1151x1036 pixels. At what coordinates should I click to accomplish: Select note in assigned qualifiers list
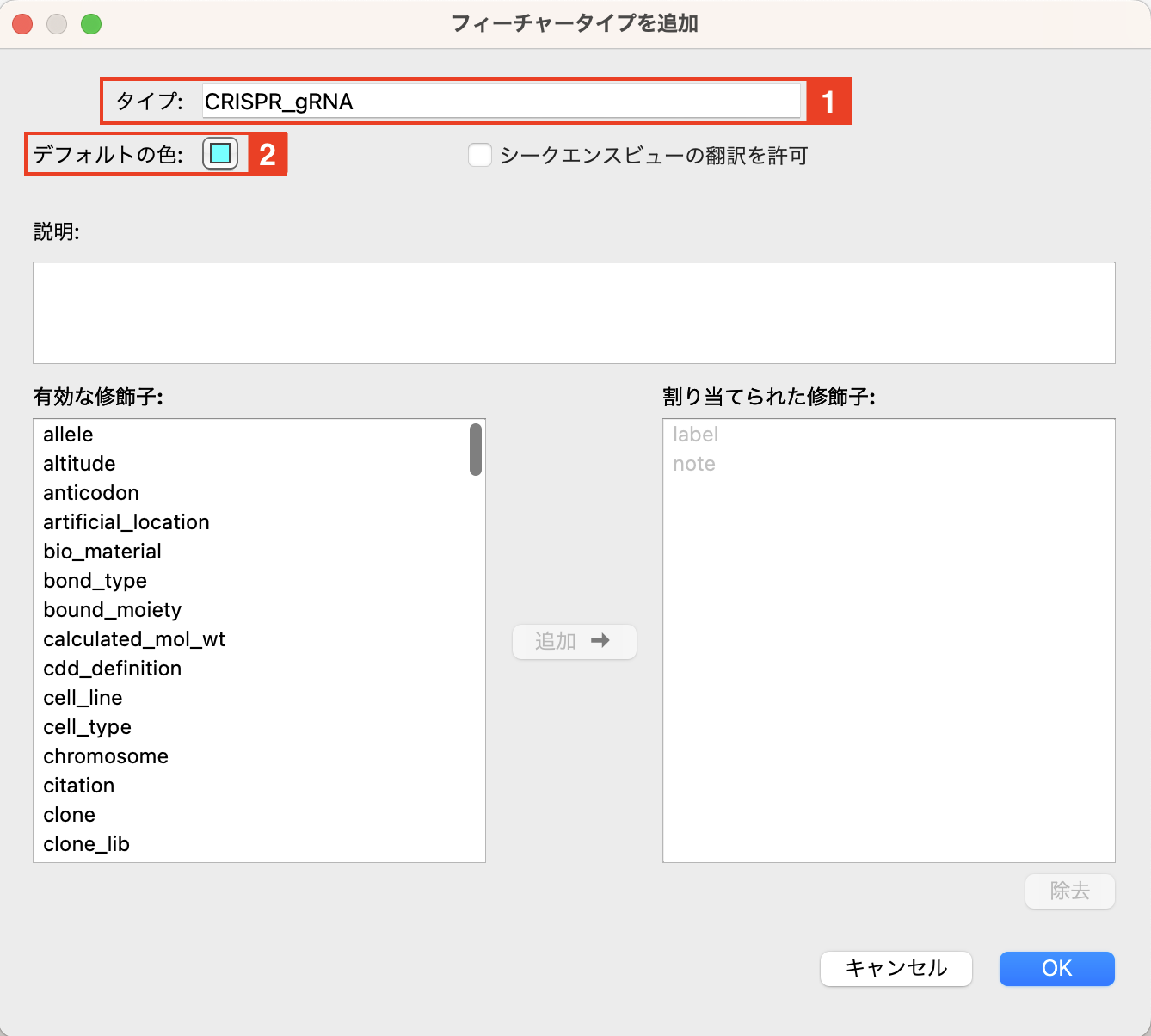coord(693,464)
